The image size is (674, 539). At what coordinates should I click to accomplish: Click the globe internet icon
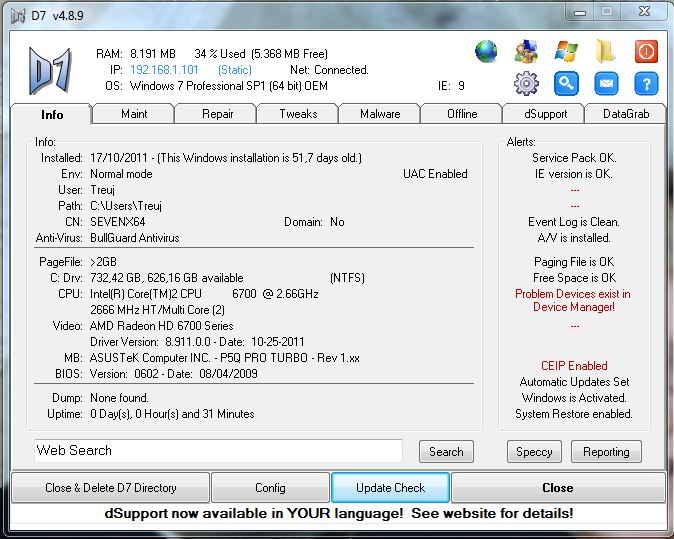pos(486,51)
